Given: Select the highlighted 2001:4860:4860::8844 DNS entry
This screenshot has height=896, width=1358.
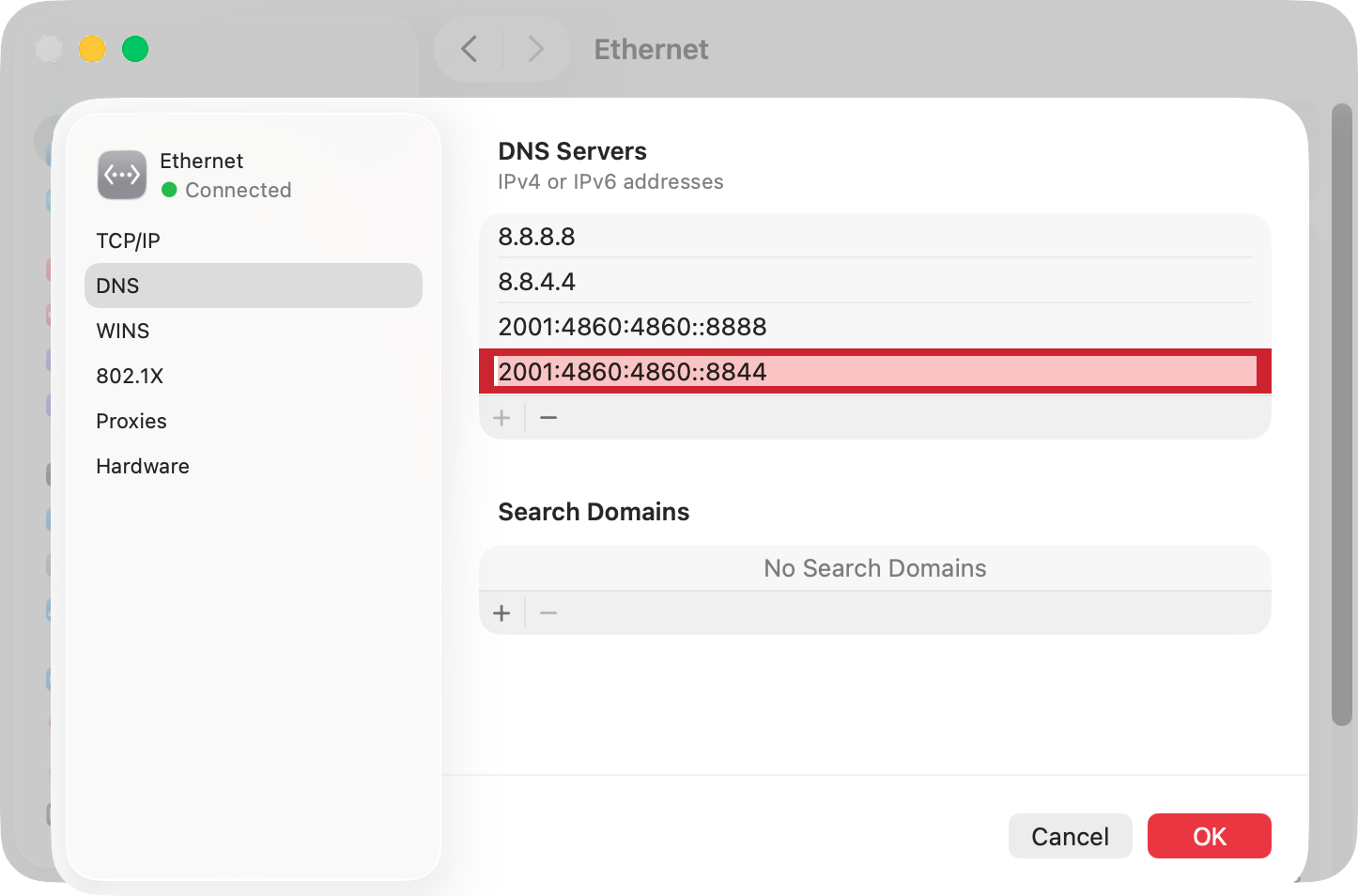Looking at the screenshot, I should point(875,371).
